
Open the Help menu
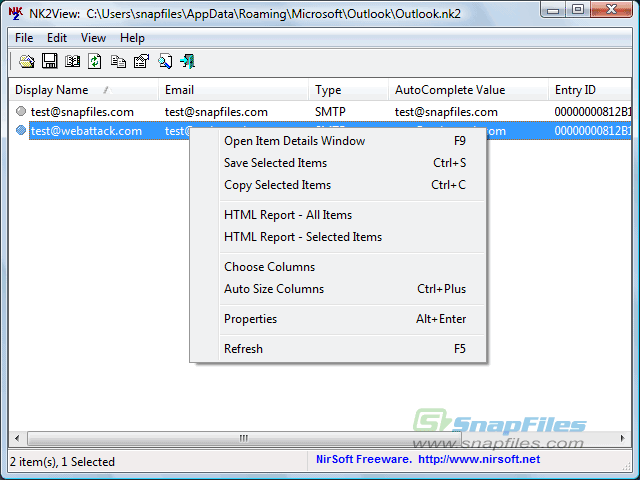coord(132,38)
